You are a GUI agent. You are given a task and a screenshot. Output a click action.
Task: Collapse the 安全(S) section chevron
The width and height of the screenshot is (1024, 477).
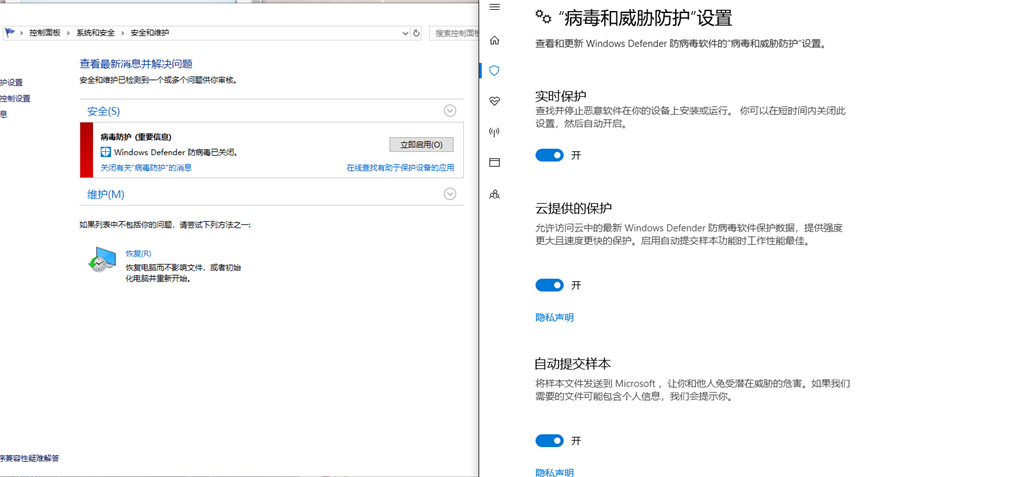click(x=450, y=111)
